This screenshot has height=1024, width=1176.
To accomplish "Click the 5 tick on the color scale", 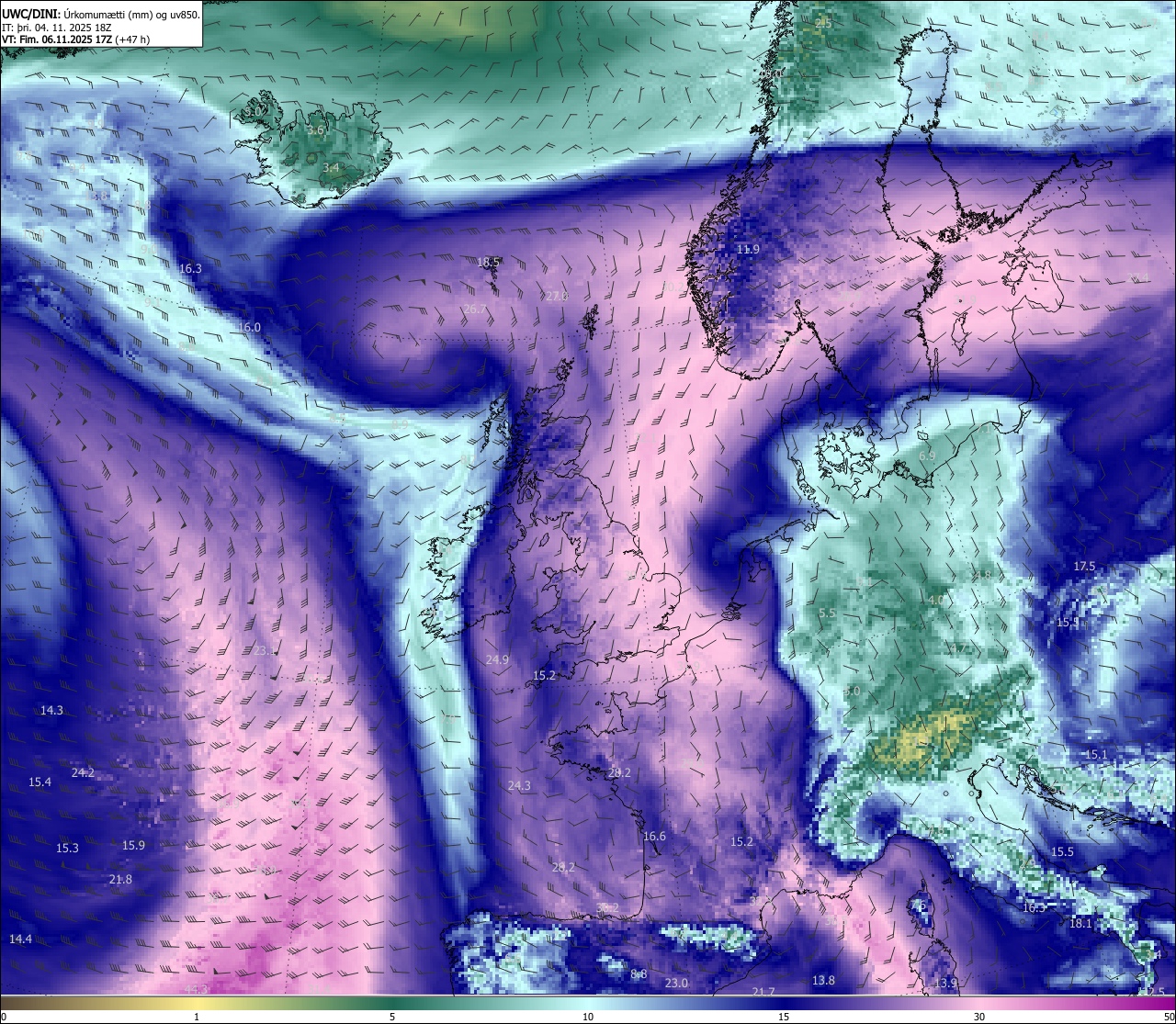I will (x=392, y=1017).
